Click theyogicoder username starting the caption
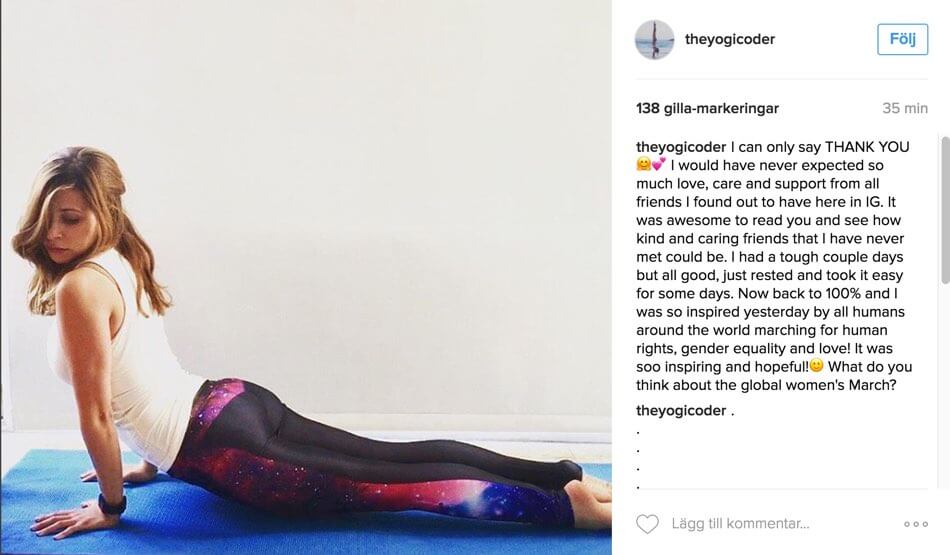The height and width of the screenshot is (555, 950). coord(681,147)
